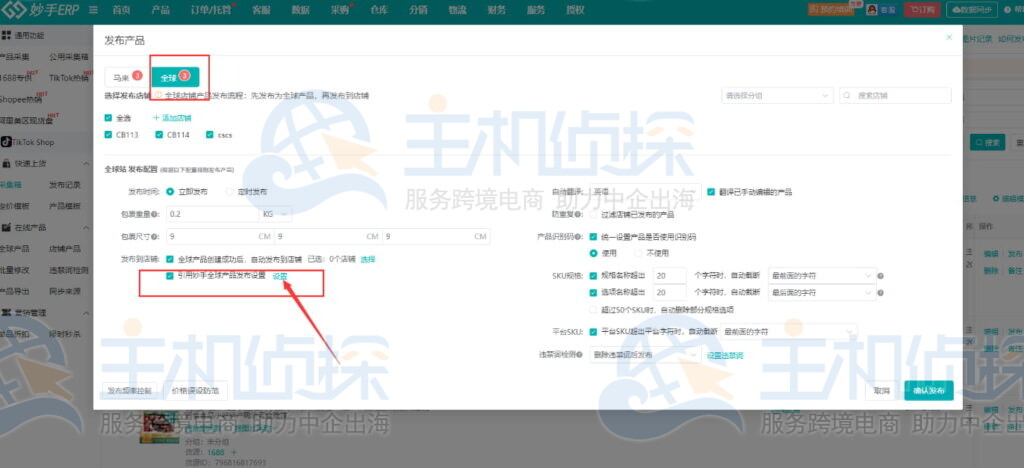Click the help icon next to 防重复

click(580, 214)
